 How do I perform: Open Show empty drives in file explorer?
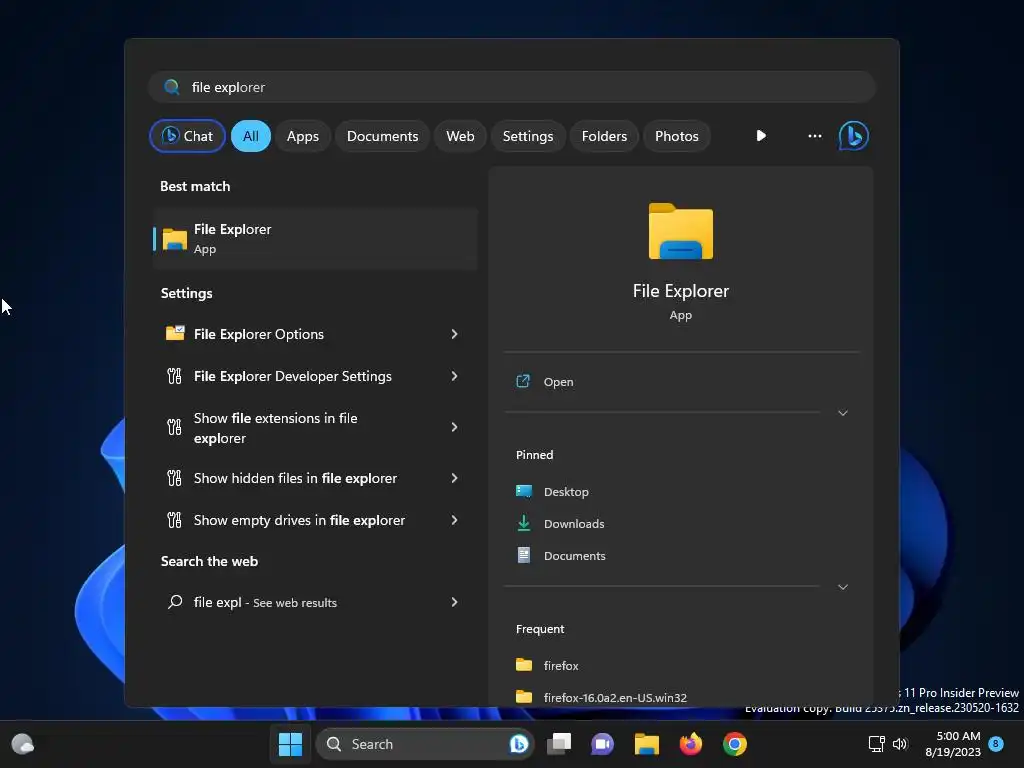pyautogui.click(x=315, y=520)
